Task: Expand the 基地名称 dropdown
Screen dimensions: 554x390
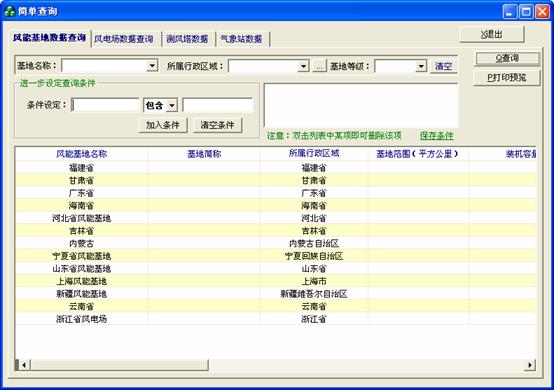Action: coord(152,66)
